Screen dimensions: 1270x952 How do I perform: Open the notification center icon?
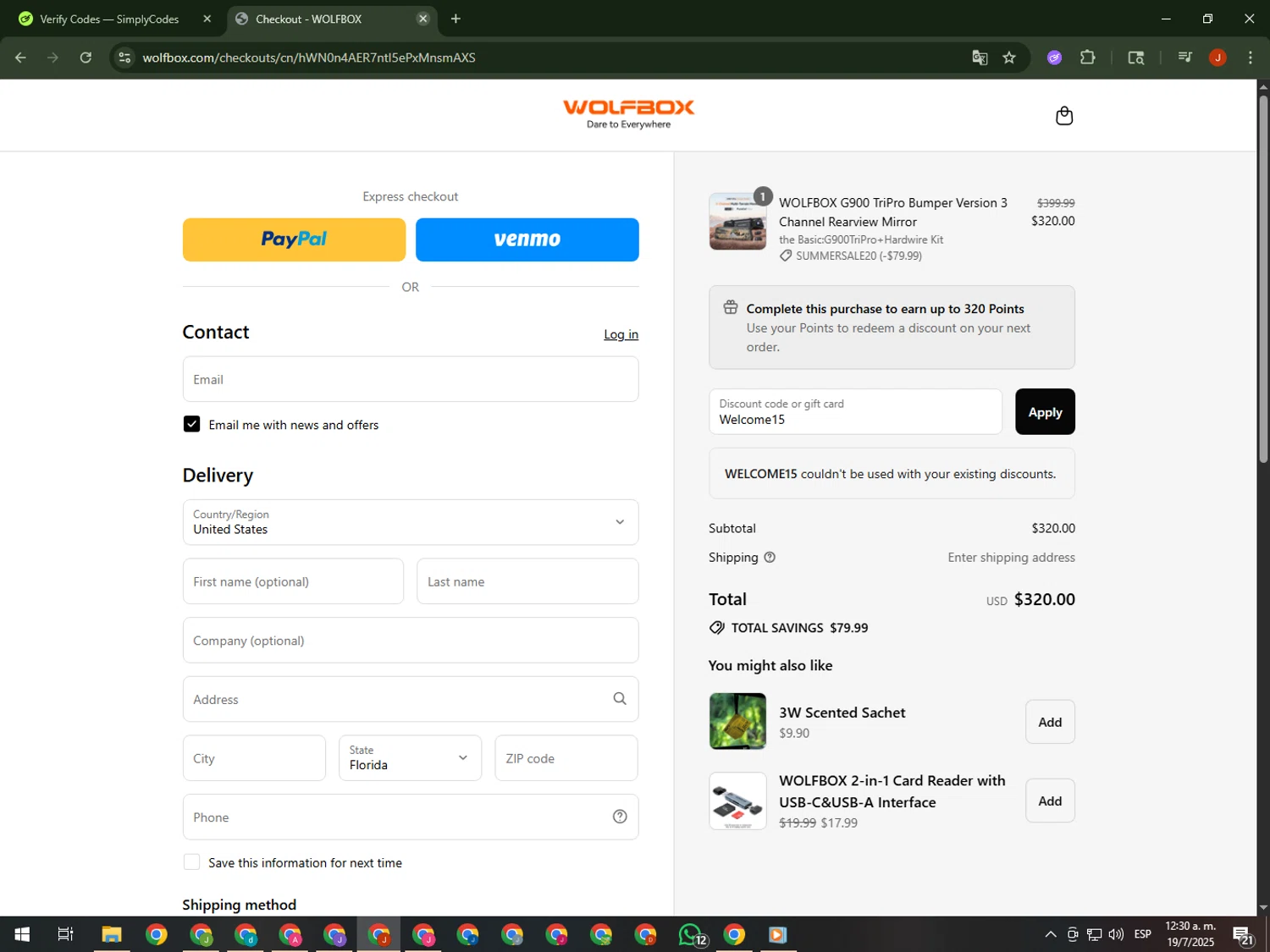tap(1243, 935)
